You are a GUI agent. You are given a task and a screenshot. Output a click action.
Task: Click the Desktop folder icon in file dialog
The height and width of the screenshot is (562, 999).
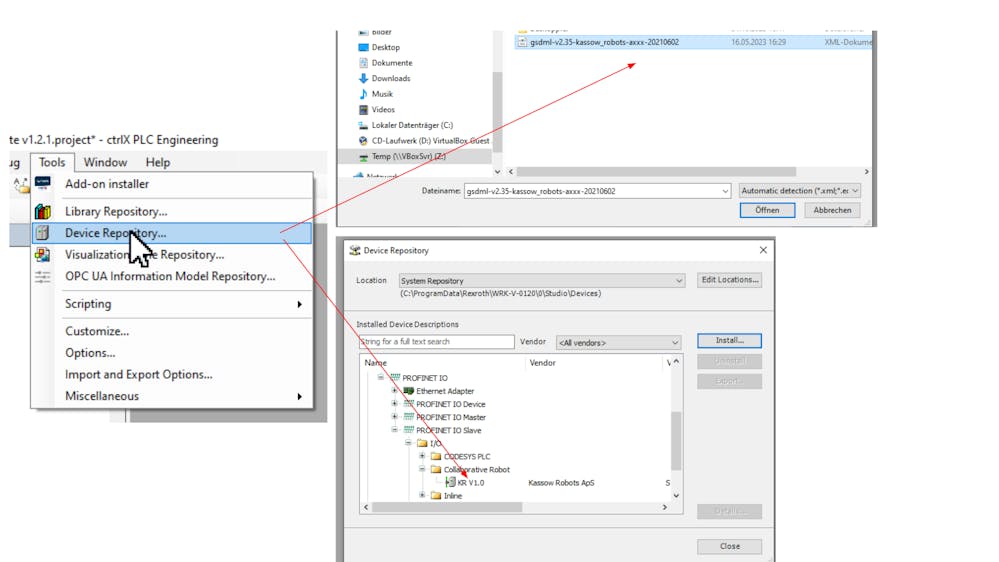coord(363,47)
